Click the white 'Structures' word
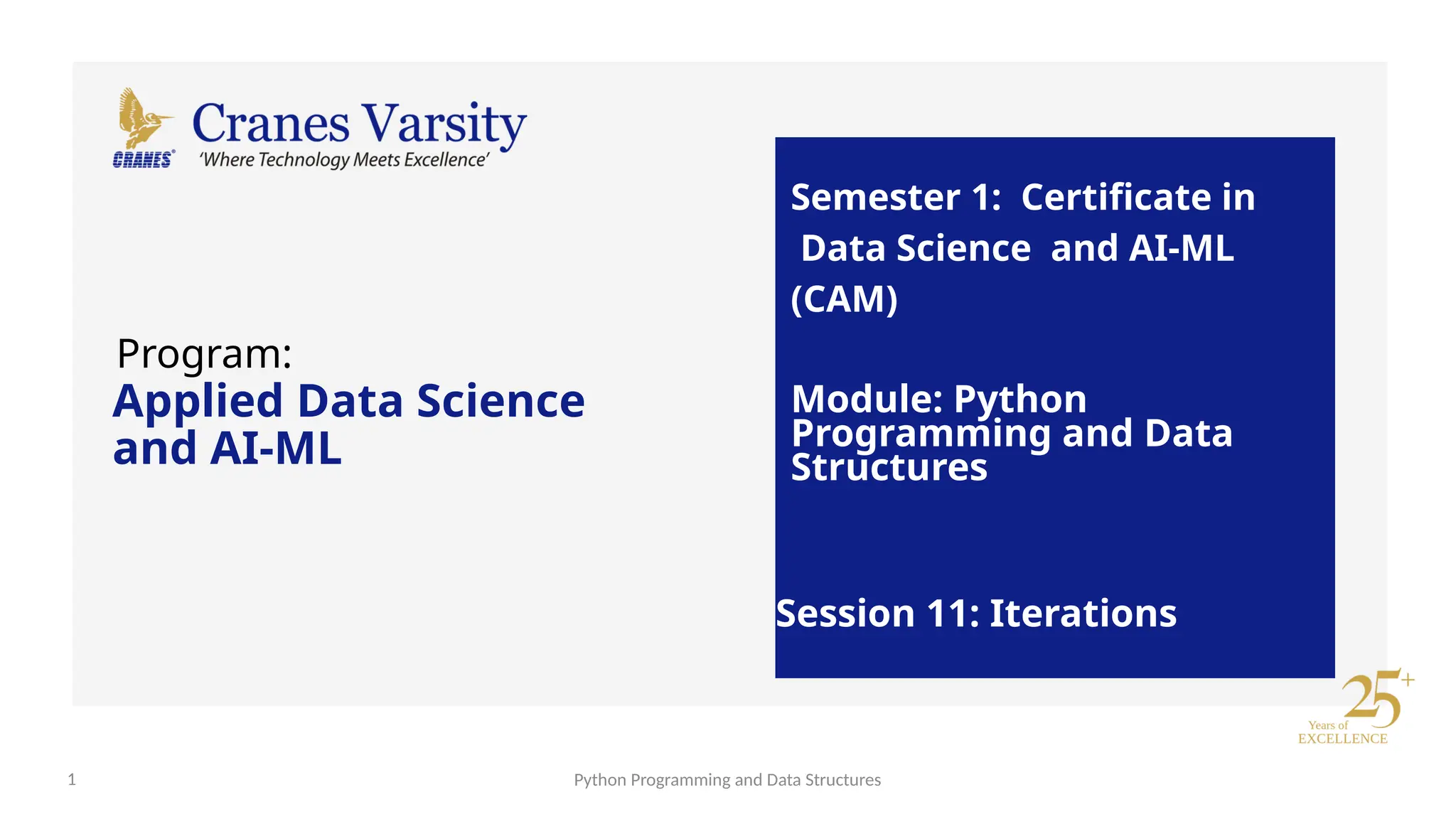Viewport: 1456px width, 819px height. point(889,467)
